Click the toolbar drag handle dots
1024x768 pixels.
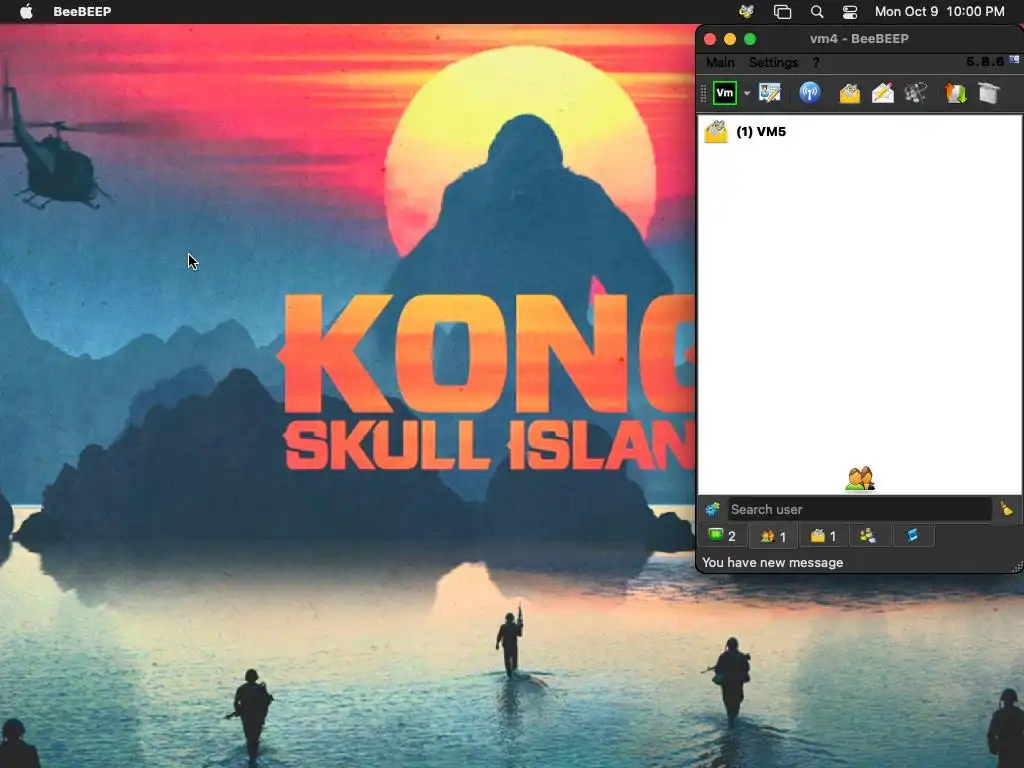click(x=703, y=93)
